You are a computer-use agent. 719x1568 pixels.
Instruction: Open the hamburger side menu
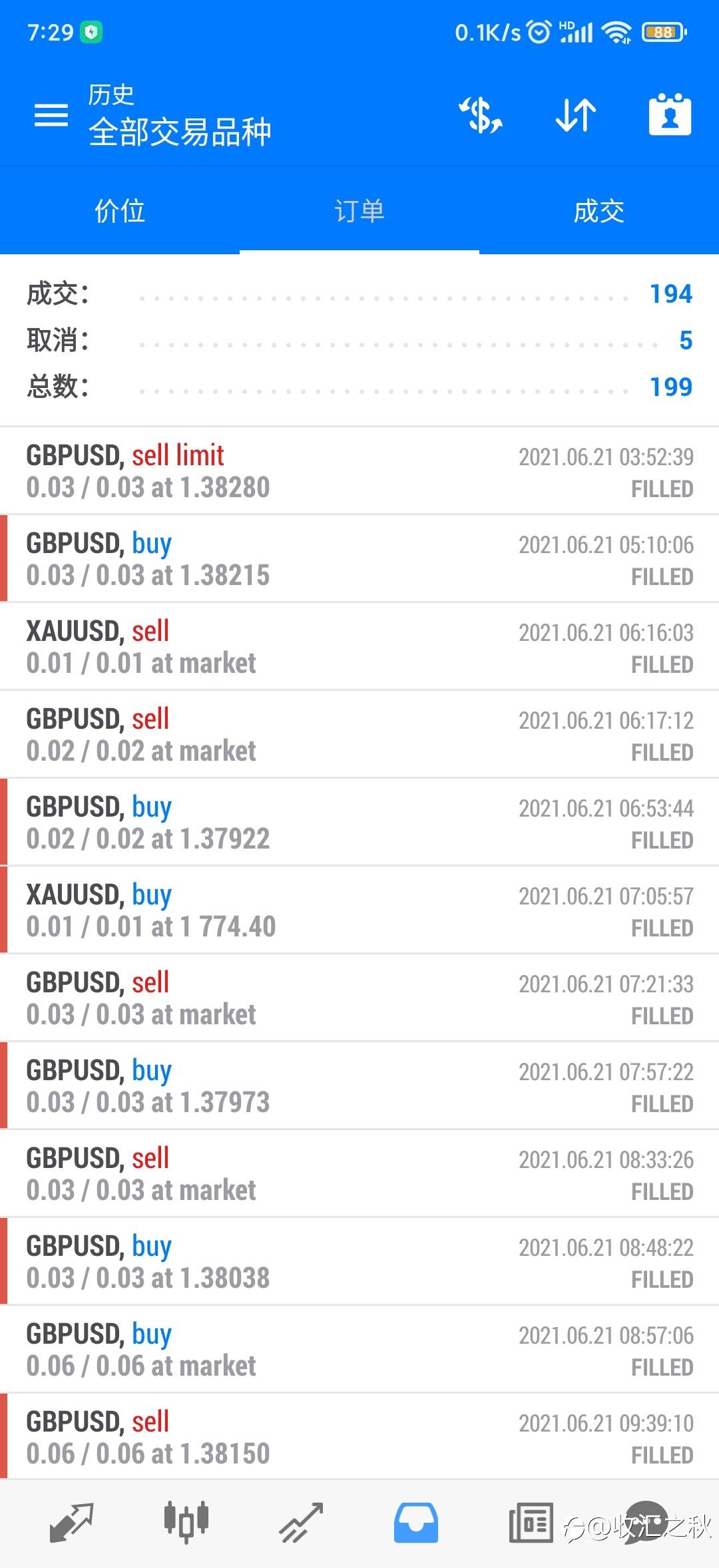[x=51, y=115]
